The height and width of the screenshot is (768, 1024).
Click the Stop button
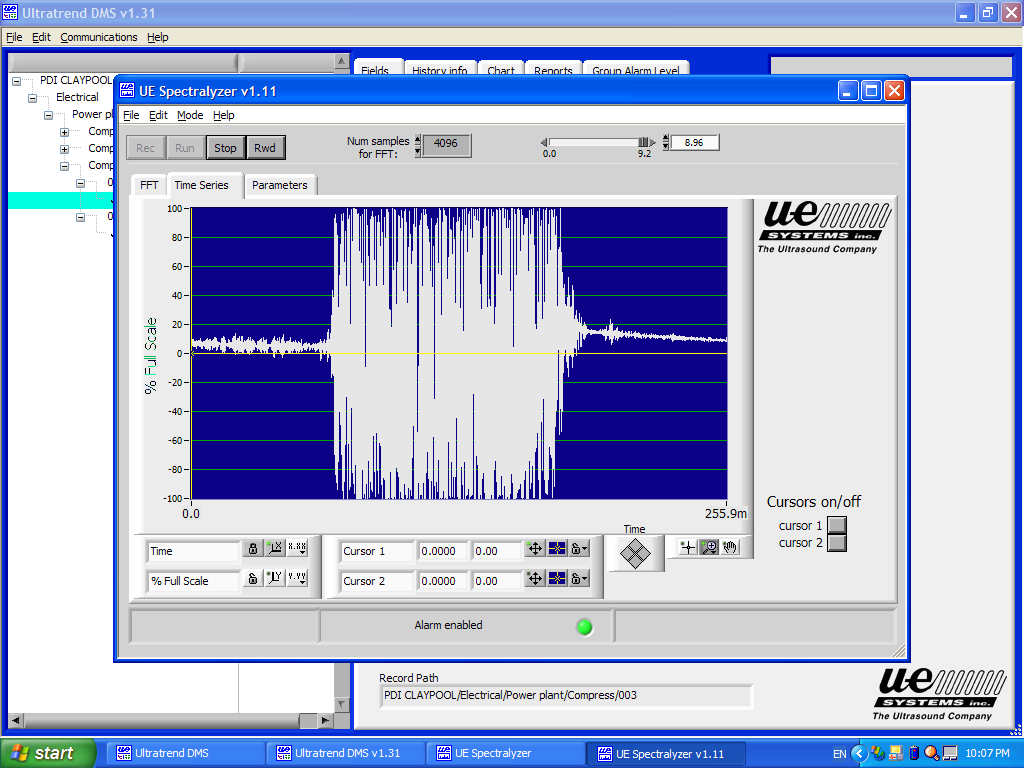pos(225,148)
